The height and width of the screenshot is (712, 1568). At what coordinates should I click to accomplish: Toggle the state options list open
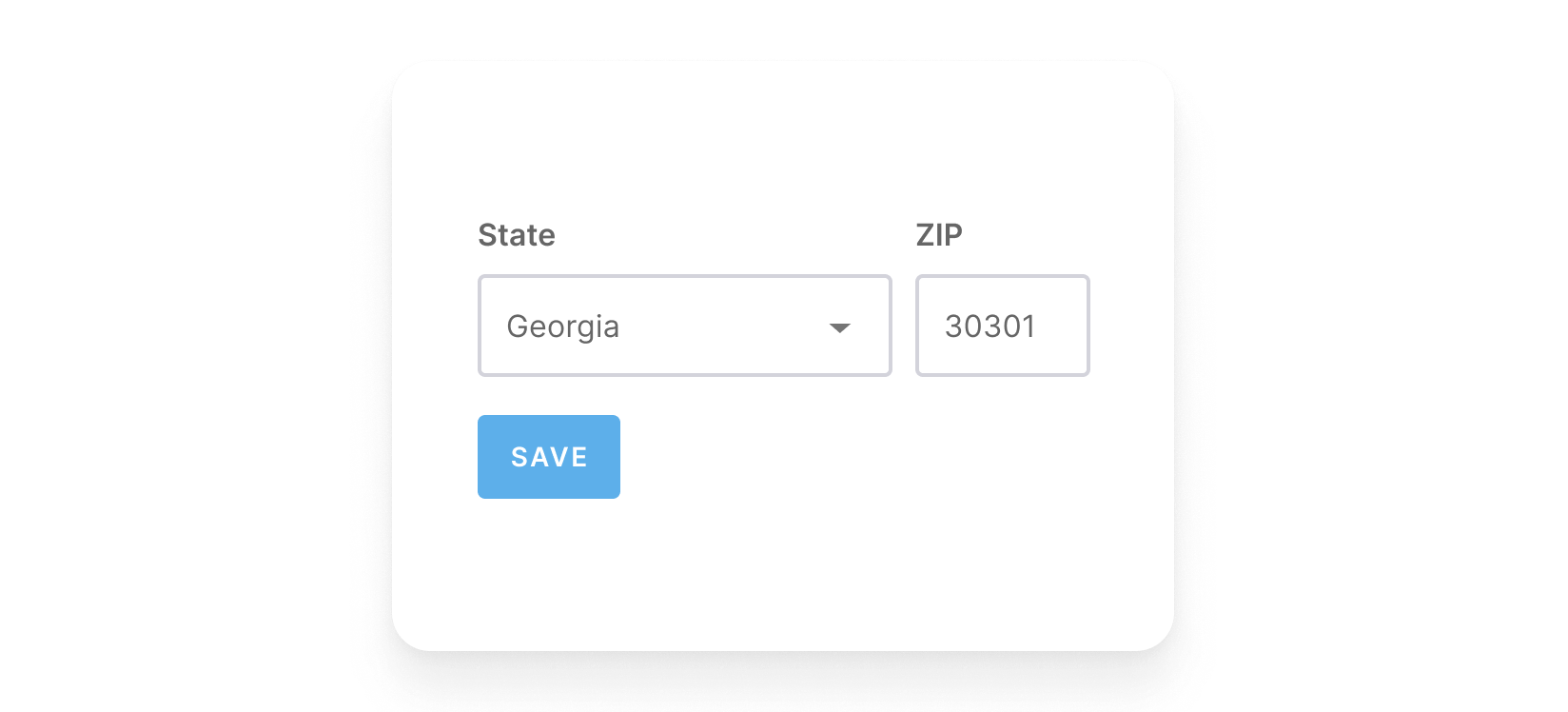coord(839,327)
